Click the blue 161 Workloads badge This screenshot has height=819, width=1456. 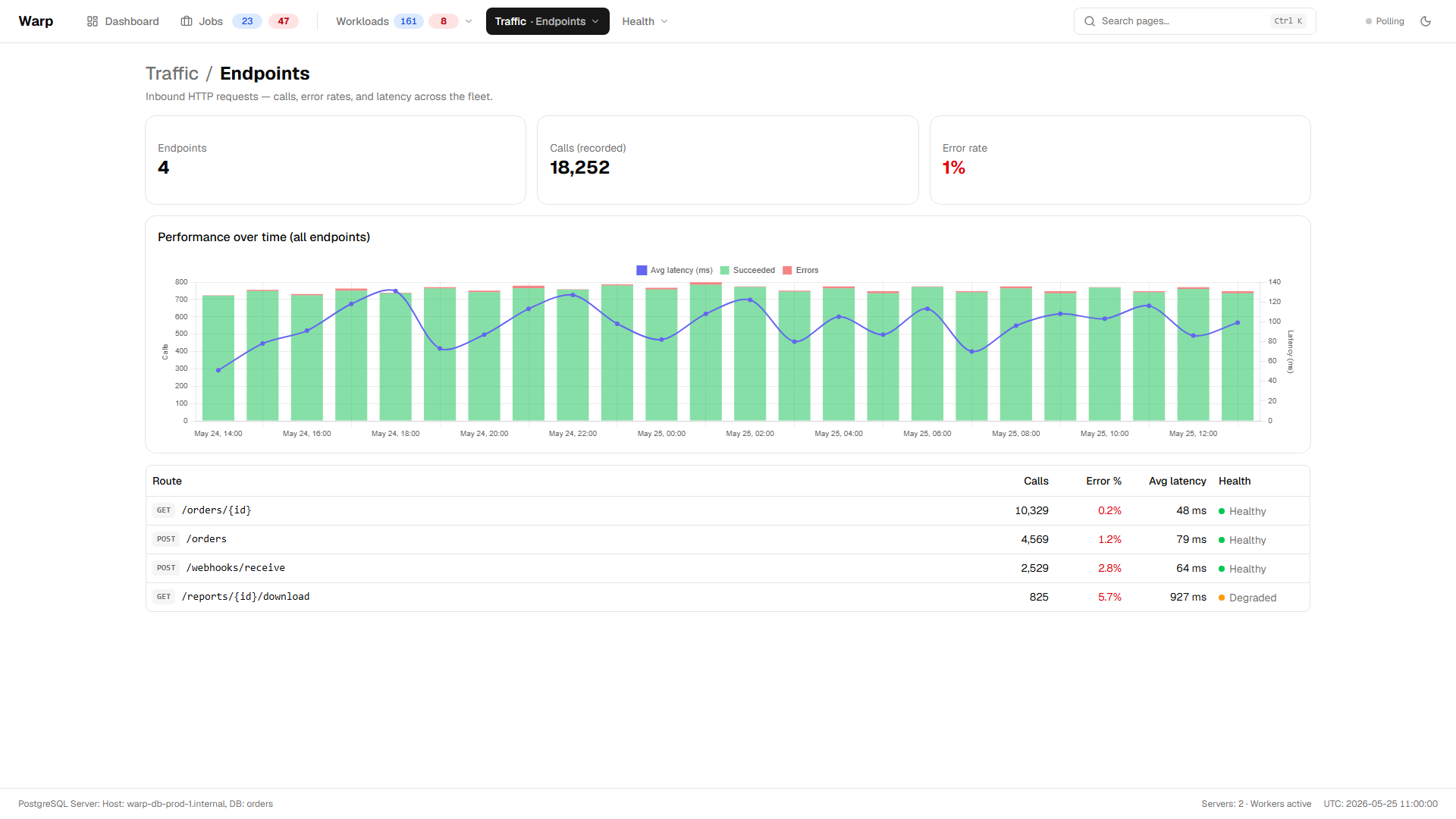click(409, 21)
